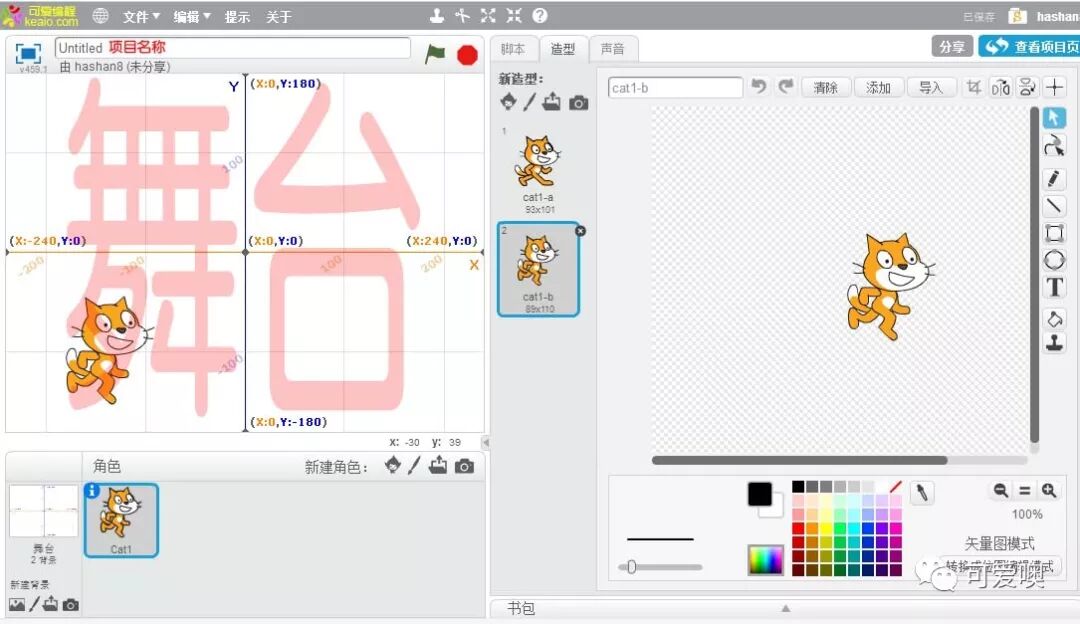Choose backdrop from library
The height and width of the screenshot is (624, 1080).
tap(17, 605)
